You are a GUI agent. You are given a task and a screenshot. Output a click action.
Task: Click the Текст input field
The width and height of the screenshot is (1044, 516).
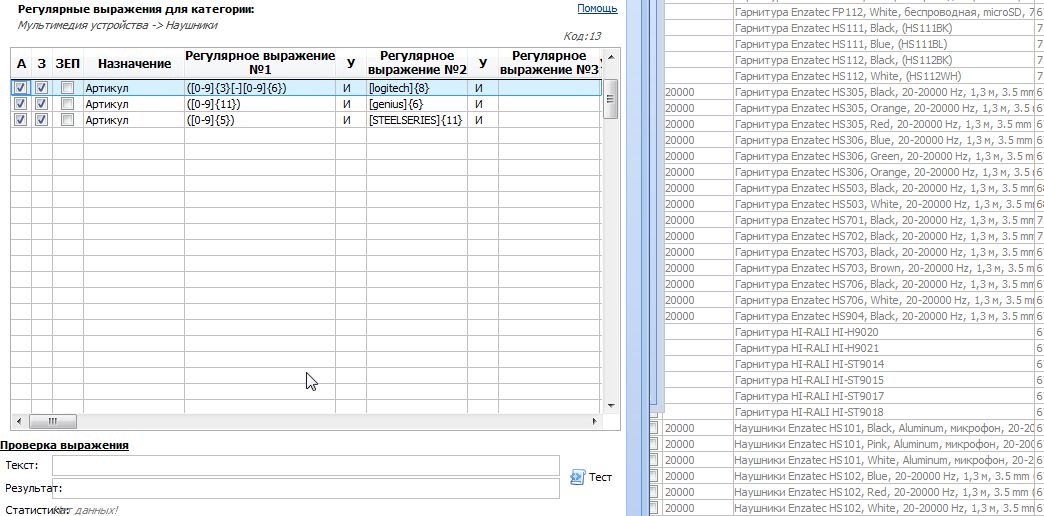click(x=306, y=466)
